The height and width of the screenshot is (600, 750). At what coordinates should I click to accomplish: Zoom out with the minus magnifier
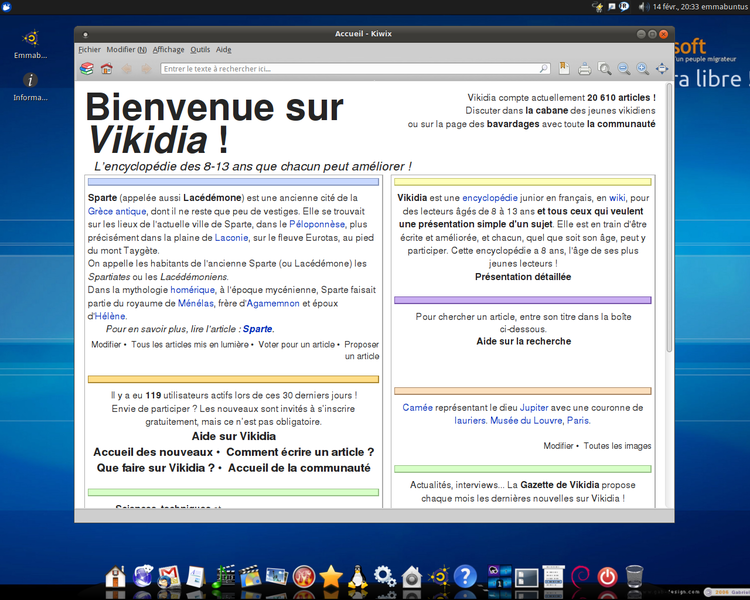[623, 69]
